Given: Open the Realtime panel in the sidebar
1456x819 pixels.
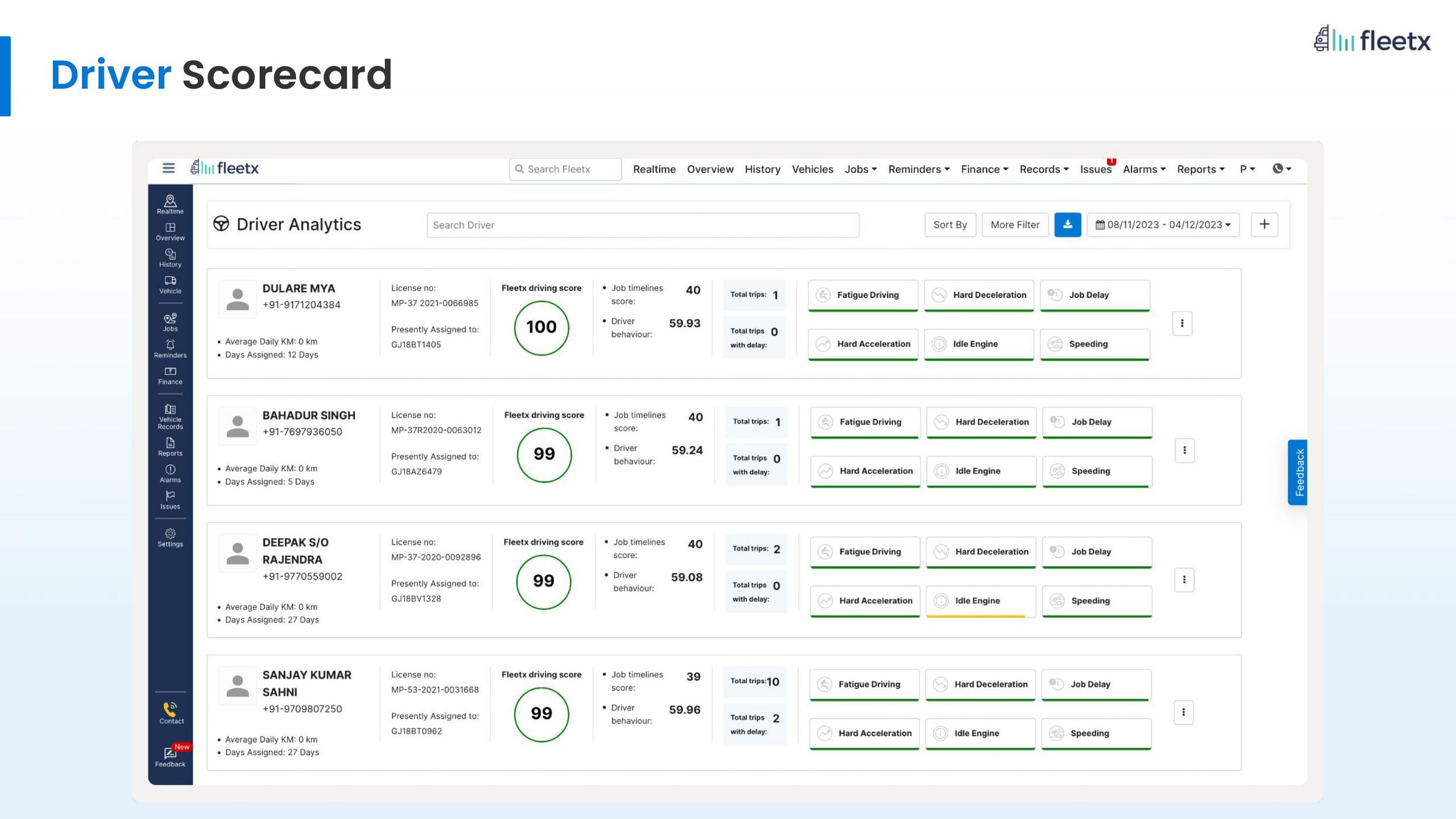Looking at the screenshot, I should tap(170, 204).
